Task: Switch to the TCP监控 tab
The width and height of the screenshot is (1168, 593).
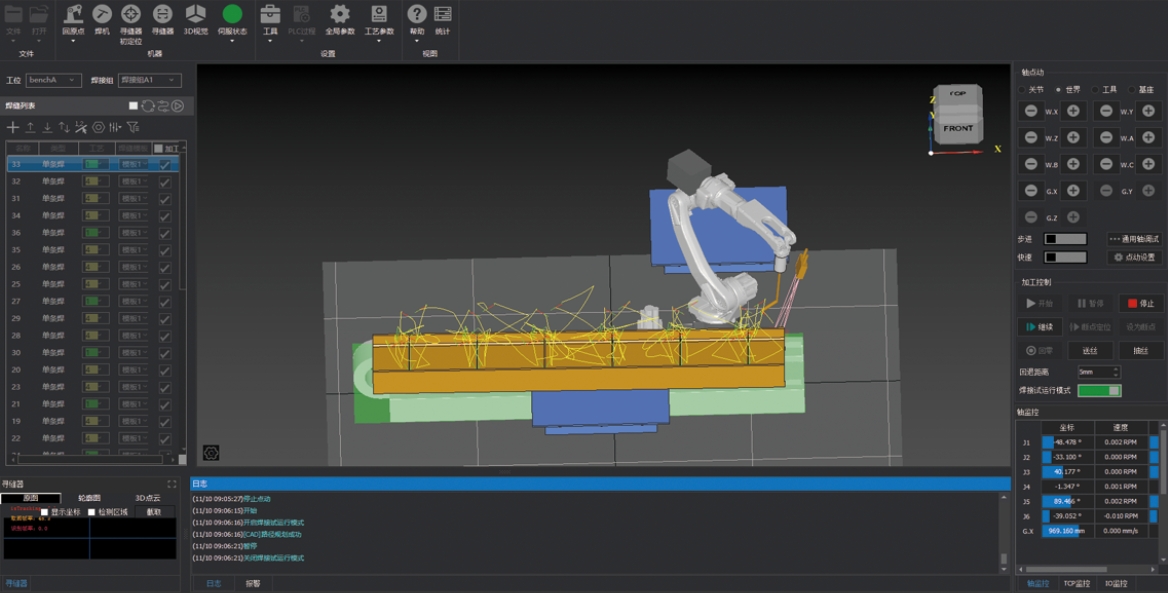Action: (x=1076, y=583)
